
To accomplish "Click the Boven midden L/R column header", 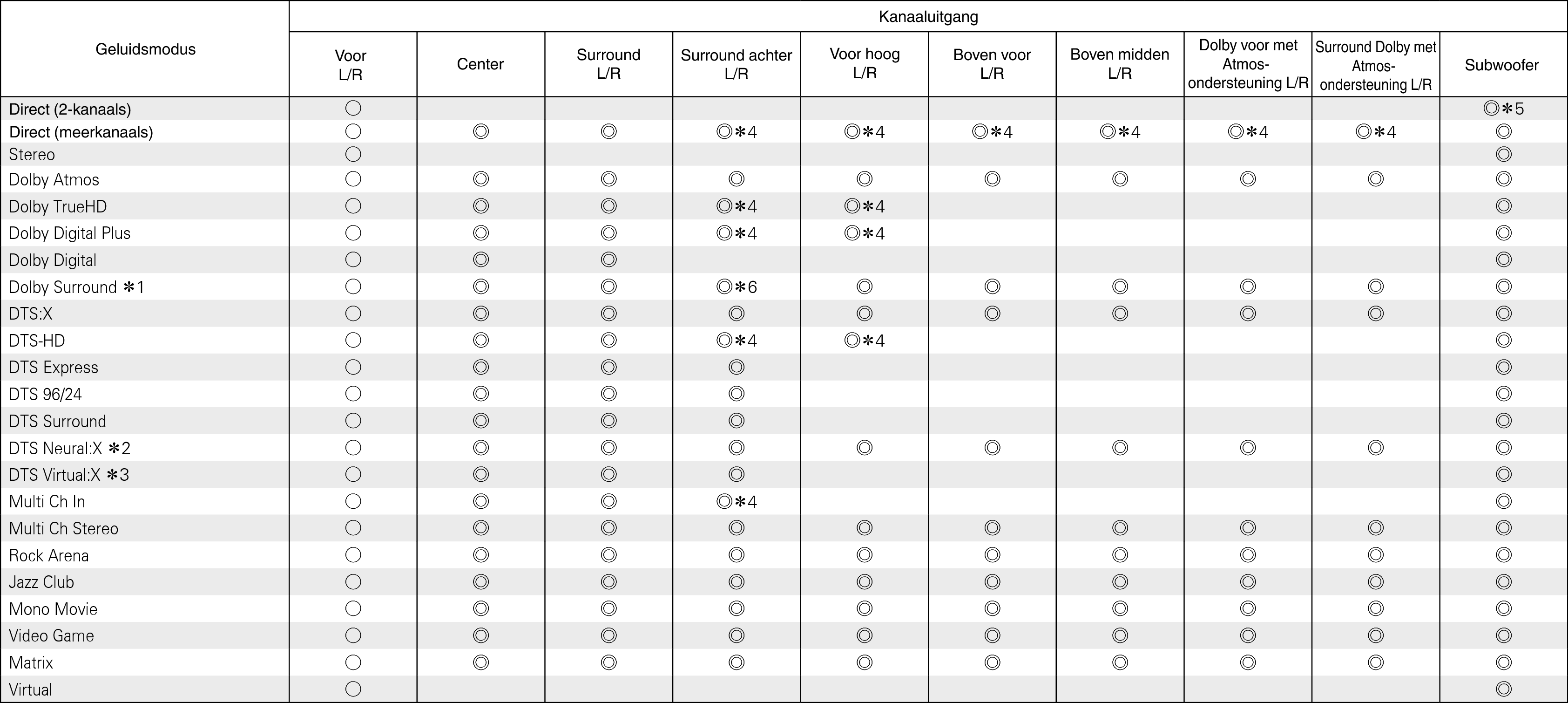I will [1119, 64].
